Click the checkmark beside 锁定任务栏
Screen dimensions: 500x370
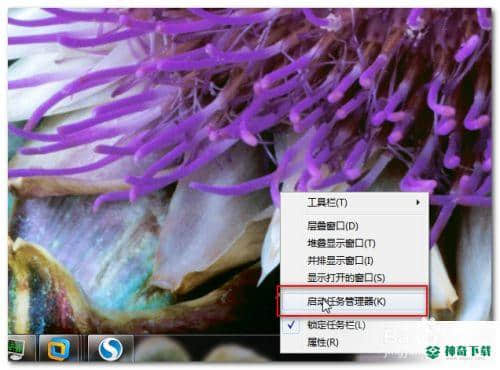(291, 324)
